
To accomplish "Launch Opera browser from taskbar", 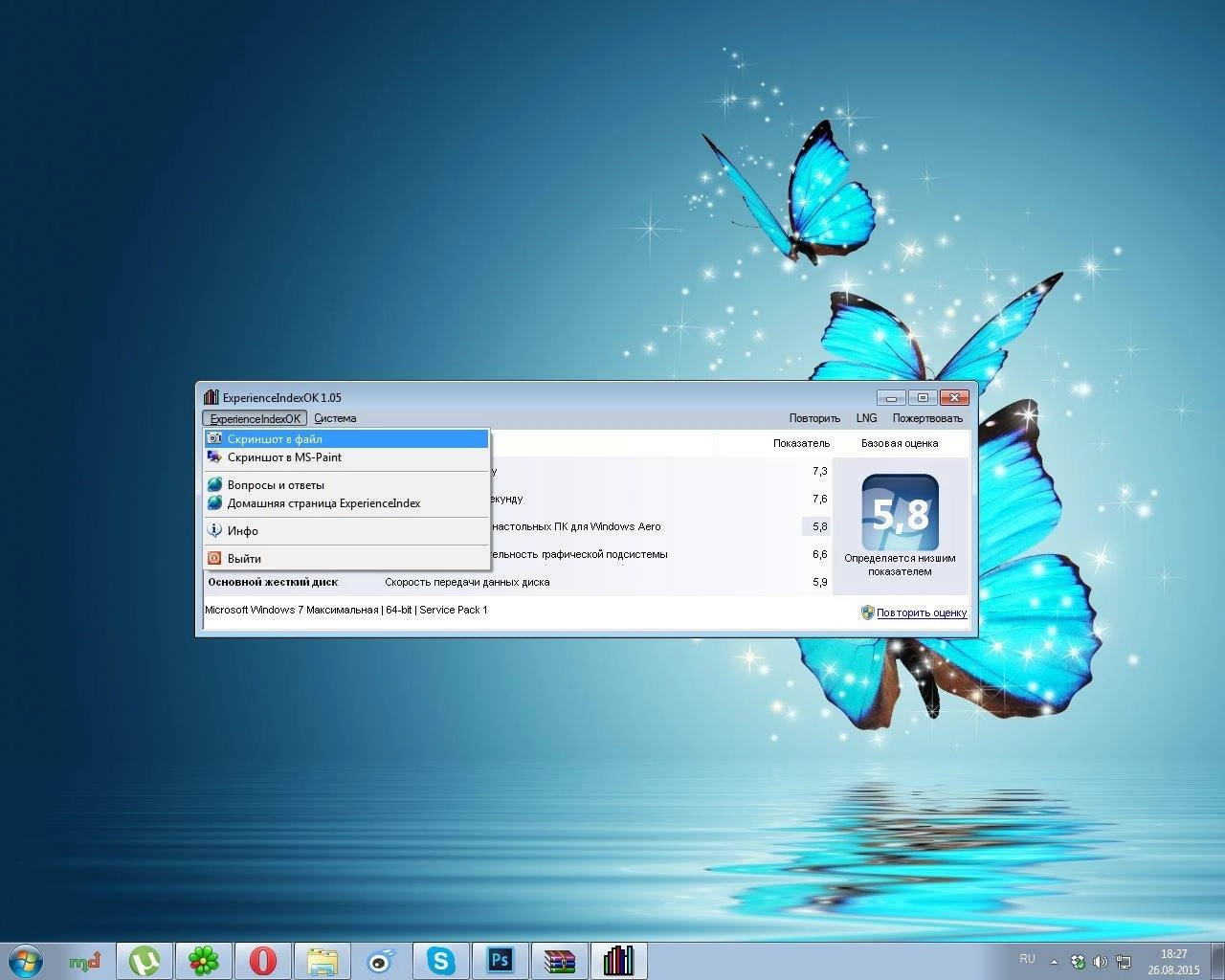I will [x=263, y=960].
